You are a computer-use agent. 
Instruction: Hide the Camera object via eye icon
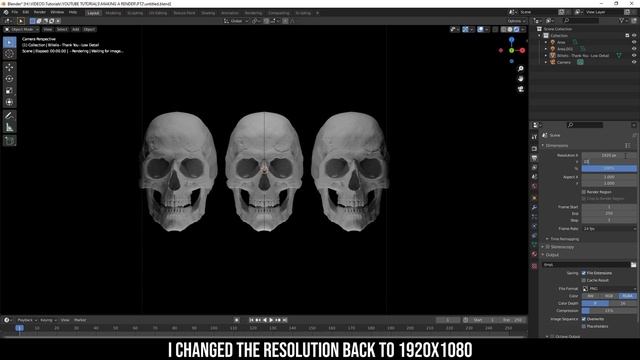coord(634,62)
